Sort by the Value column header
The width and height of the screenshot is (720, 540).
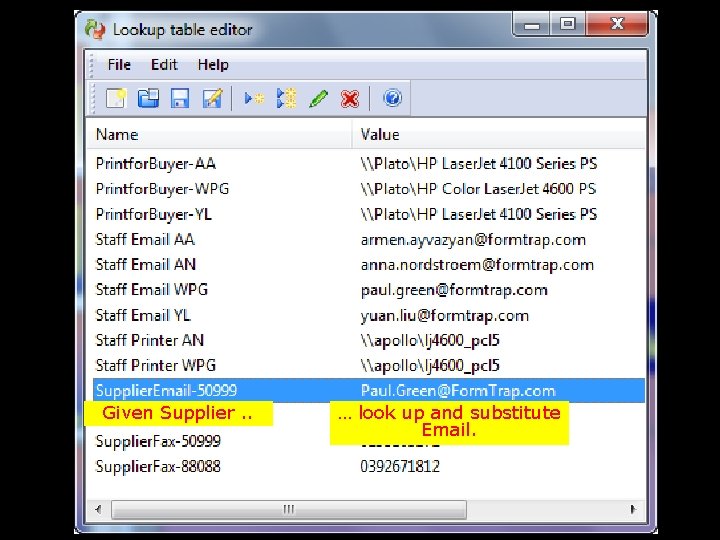(499, 135)
